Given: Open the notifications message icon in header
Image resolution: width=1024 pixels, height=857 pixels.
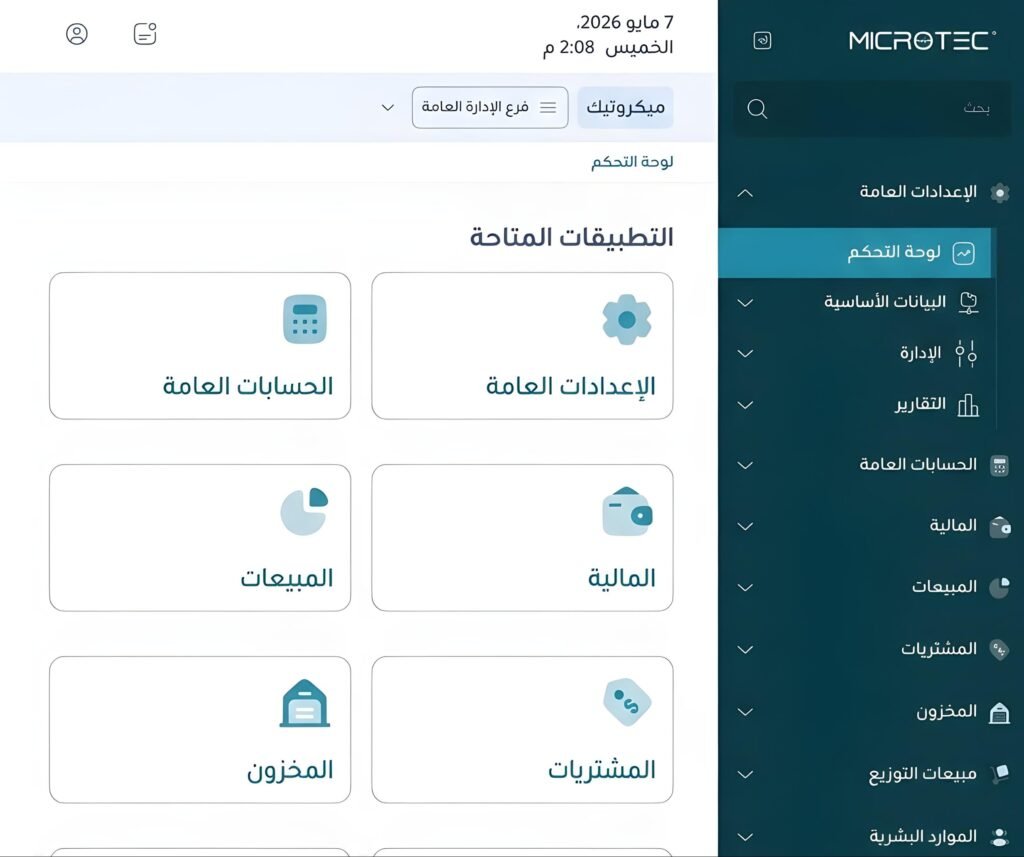Looking at the screenshot, I should click(145, 34).
